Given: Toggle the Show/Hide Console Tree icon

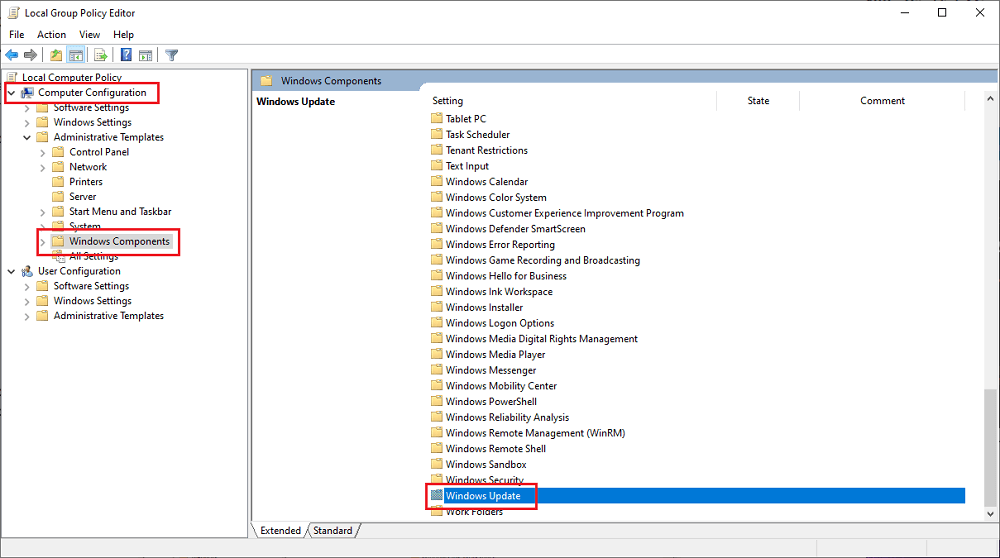Looking at the screenshot, I should tap(76, 55).
